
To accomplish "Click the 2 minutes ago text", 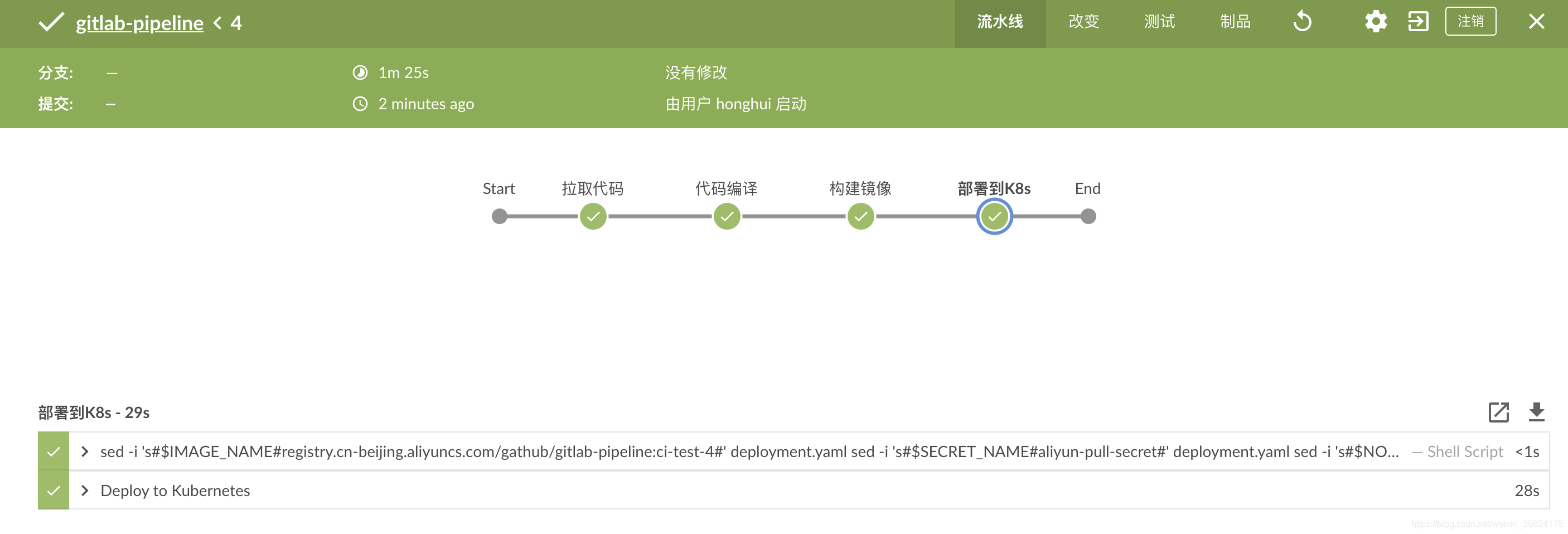I will [x=426, y=104].
